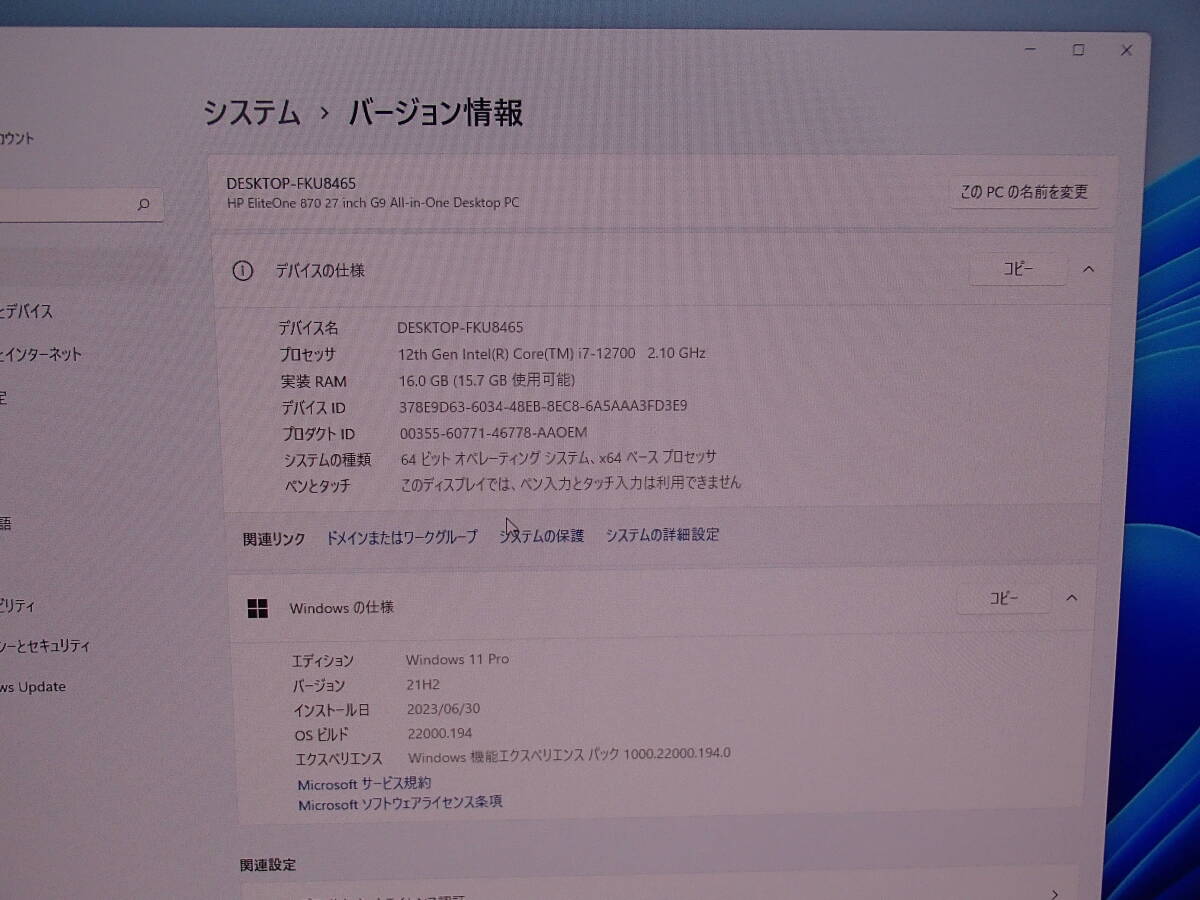Click HP EliteOne 870 model name text
The width and height of the screenshot is (1200, 900).
coord(373,203)
